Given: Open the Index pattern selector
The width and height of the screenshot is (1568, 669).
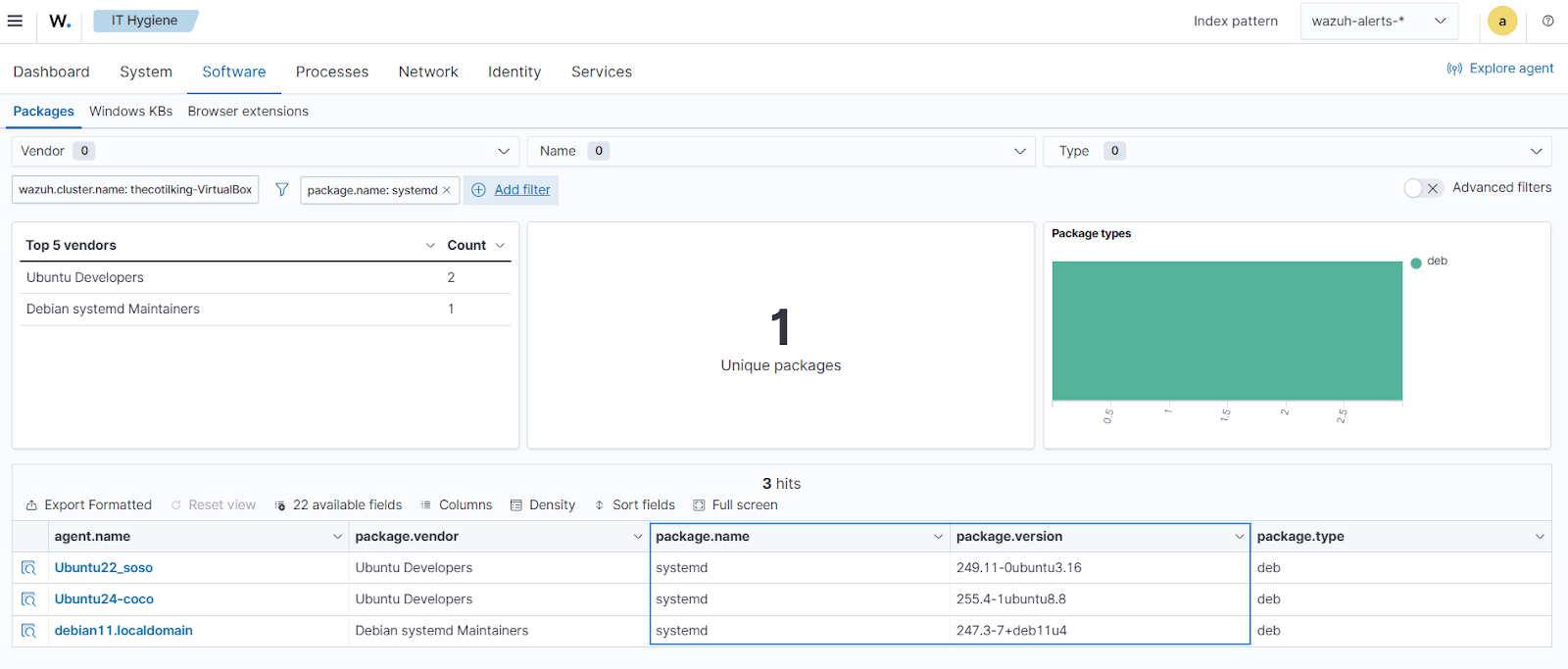Looking at the screenshot, I should pyautogui.click(x=1378, y=21).
